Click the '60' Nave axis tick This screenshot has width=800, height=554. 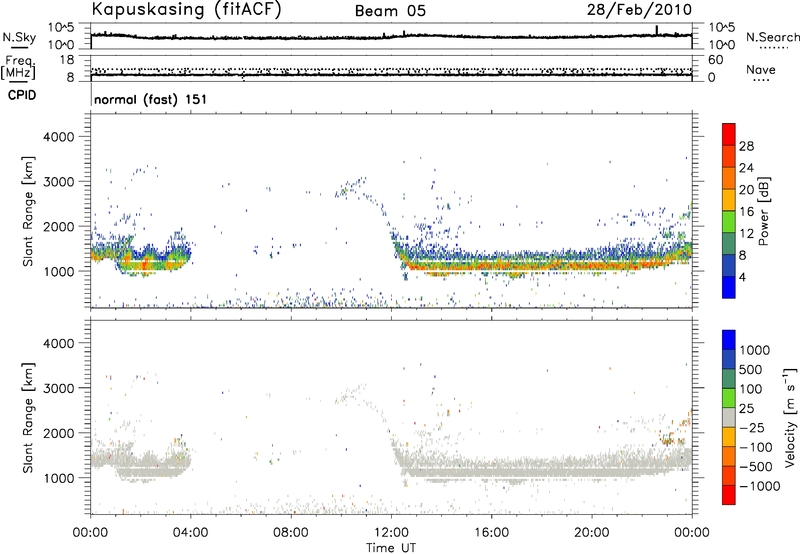point(716,60)
